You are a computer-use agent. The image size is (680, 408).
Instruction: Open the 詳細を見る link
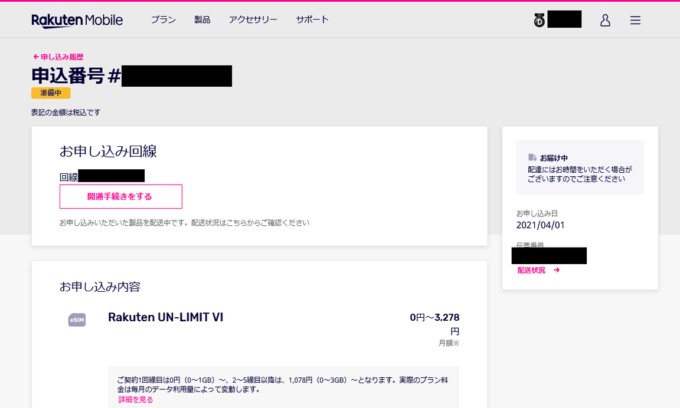pyautogui.click(x=136, y=399)
